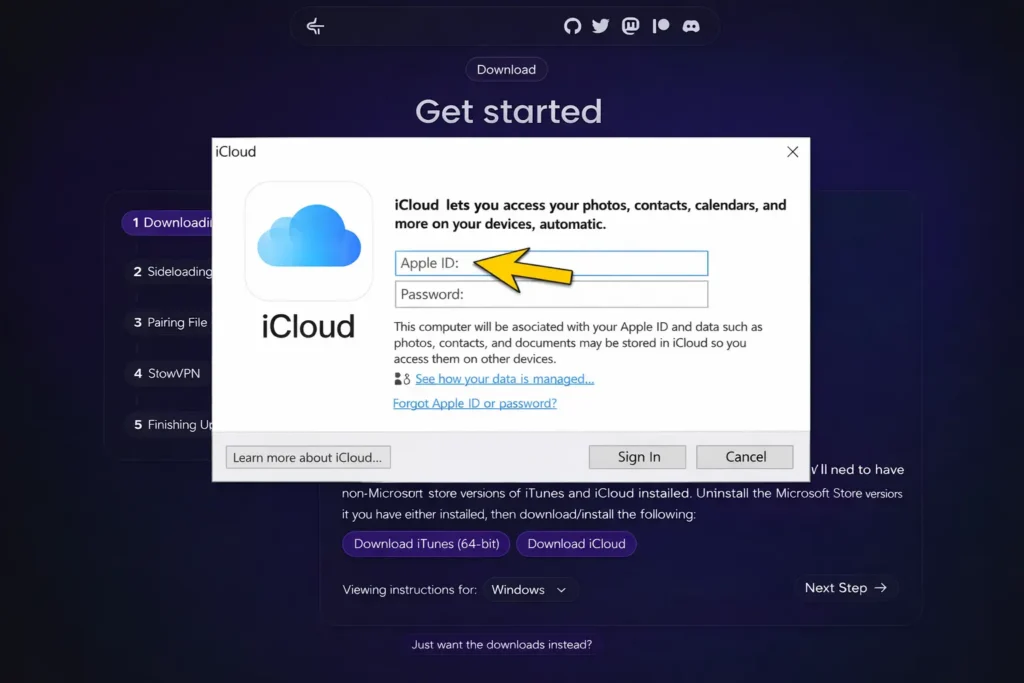Open the GitHub icon link

coord(572,26)
